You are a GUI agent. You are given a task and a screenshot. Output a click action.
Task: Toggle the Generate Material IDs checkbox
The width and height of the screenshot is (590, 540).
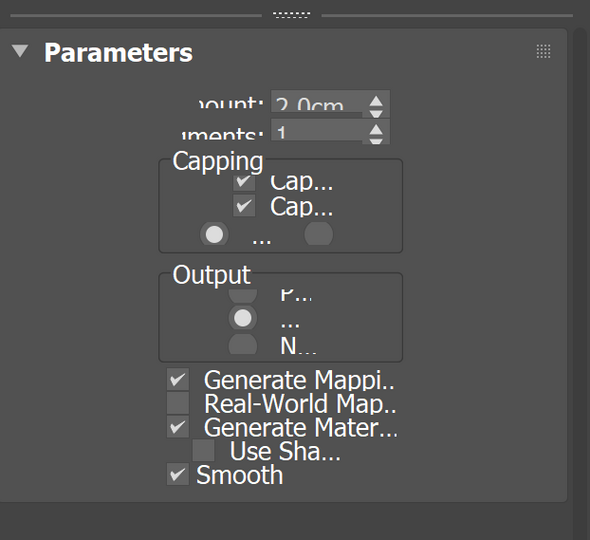click(178, 427)
